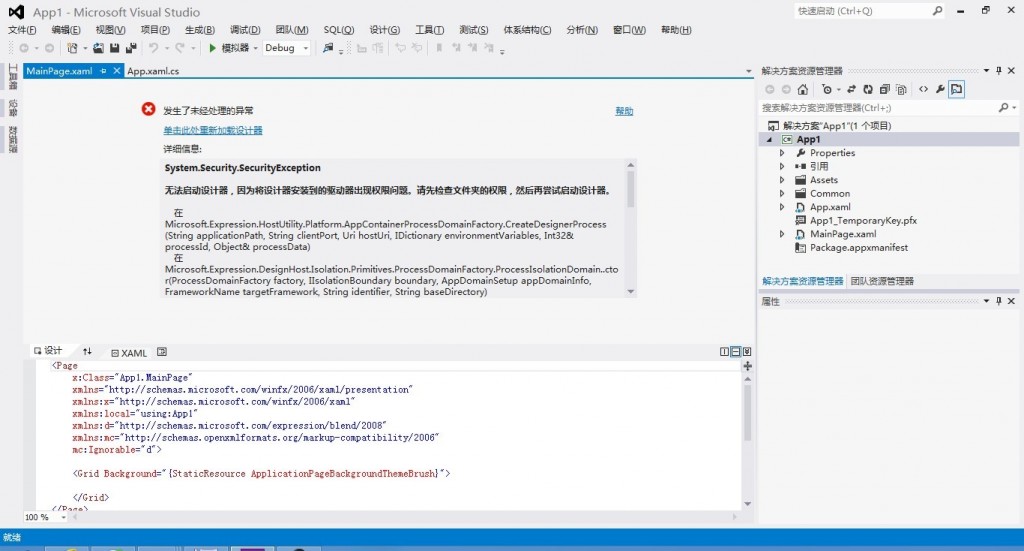Swap design and XAML panes
The width and height of the screenshot is (1024, 551).
click(88, 351)
